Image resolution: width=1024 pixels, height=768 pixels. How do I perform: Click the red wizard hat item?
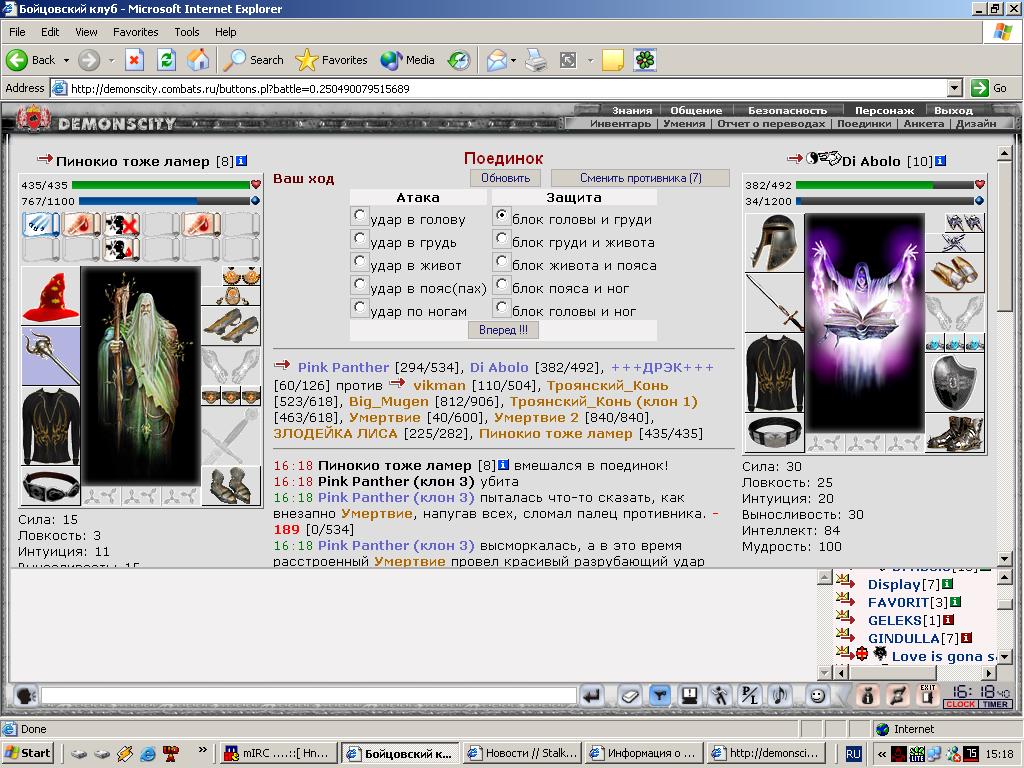51,296
